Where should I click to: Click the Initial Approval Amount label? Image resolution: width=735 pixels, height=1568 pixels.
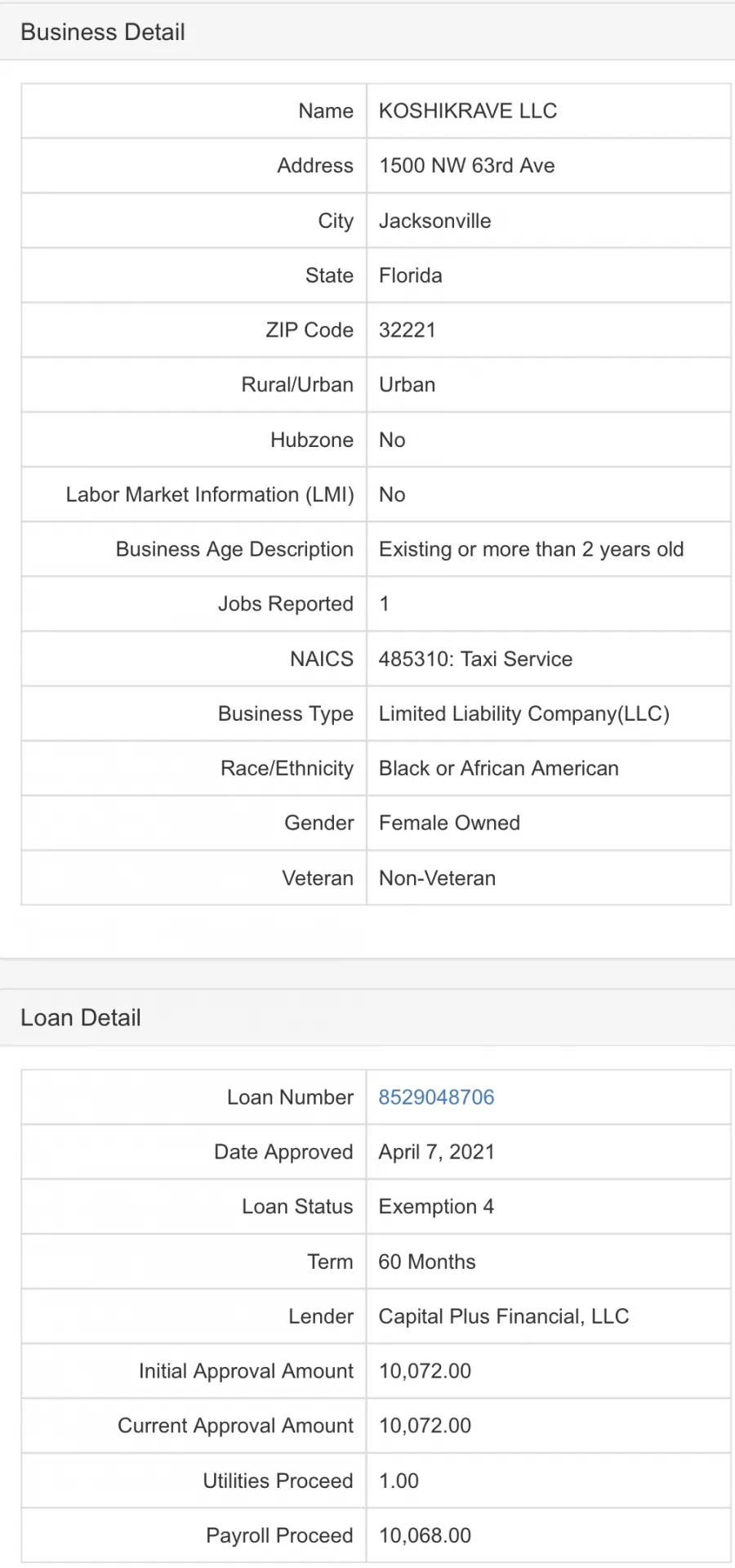click(x=246, y=1371)
